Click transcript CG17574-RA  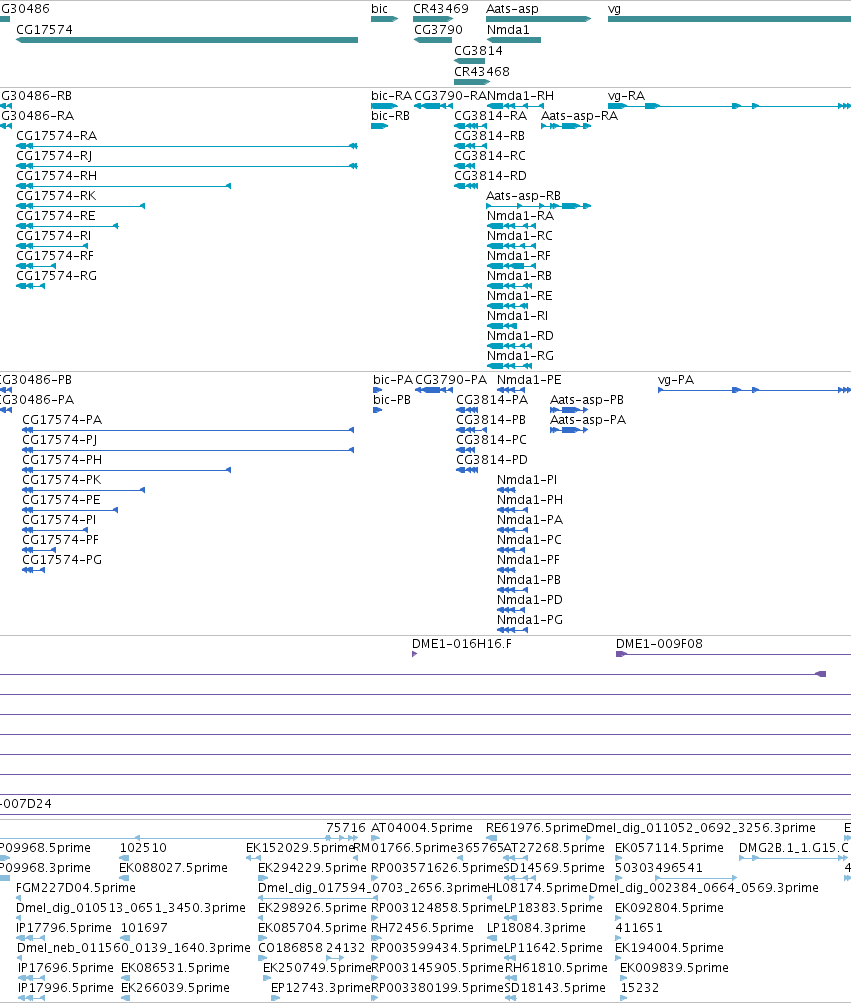point(56,136)
